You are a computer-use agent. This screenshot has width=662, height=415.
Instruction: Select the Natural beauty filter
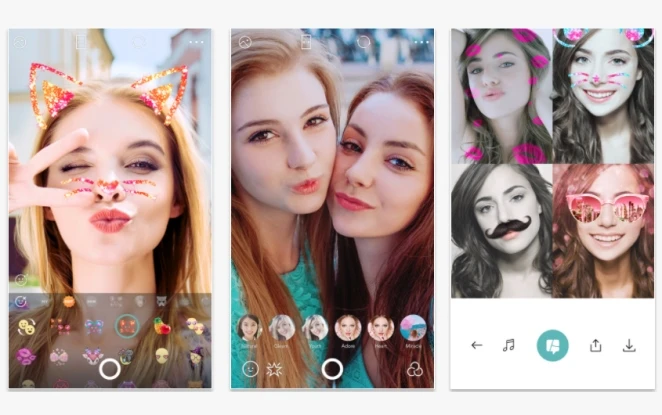pyautogui.click(x=249, y=327)
